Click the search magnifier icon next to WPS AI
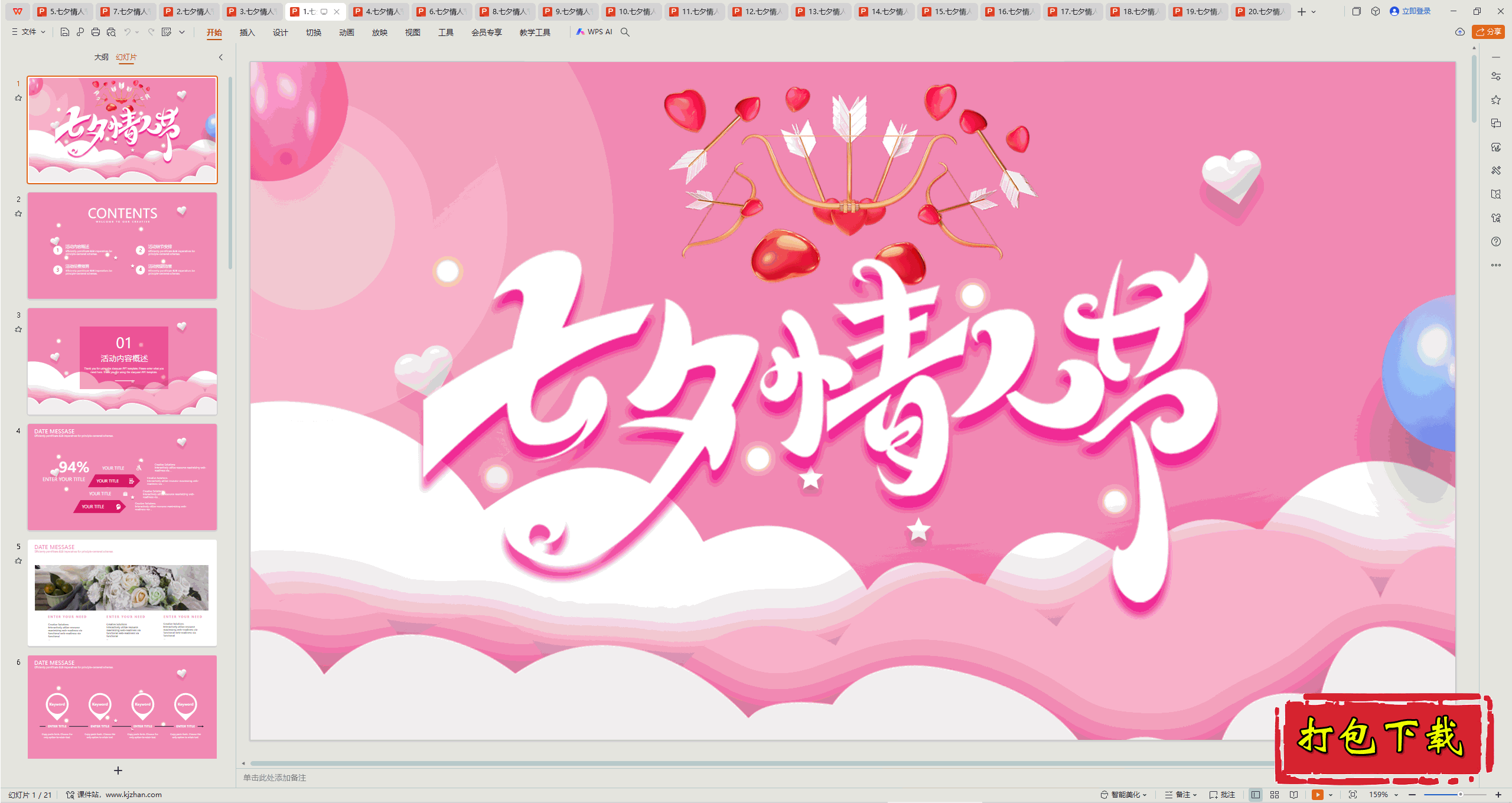 (625, 32)
